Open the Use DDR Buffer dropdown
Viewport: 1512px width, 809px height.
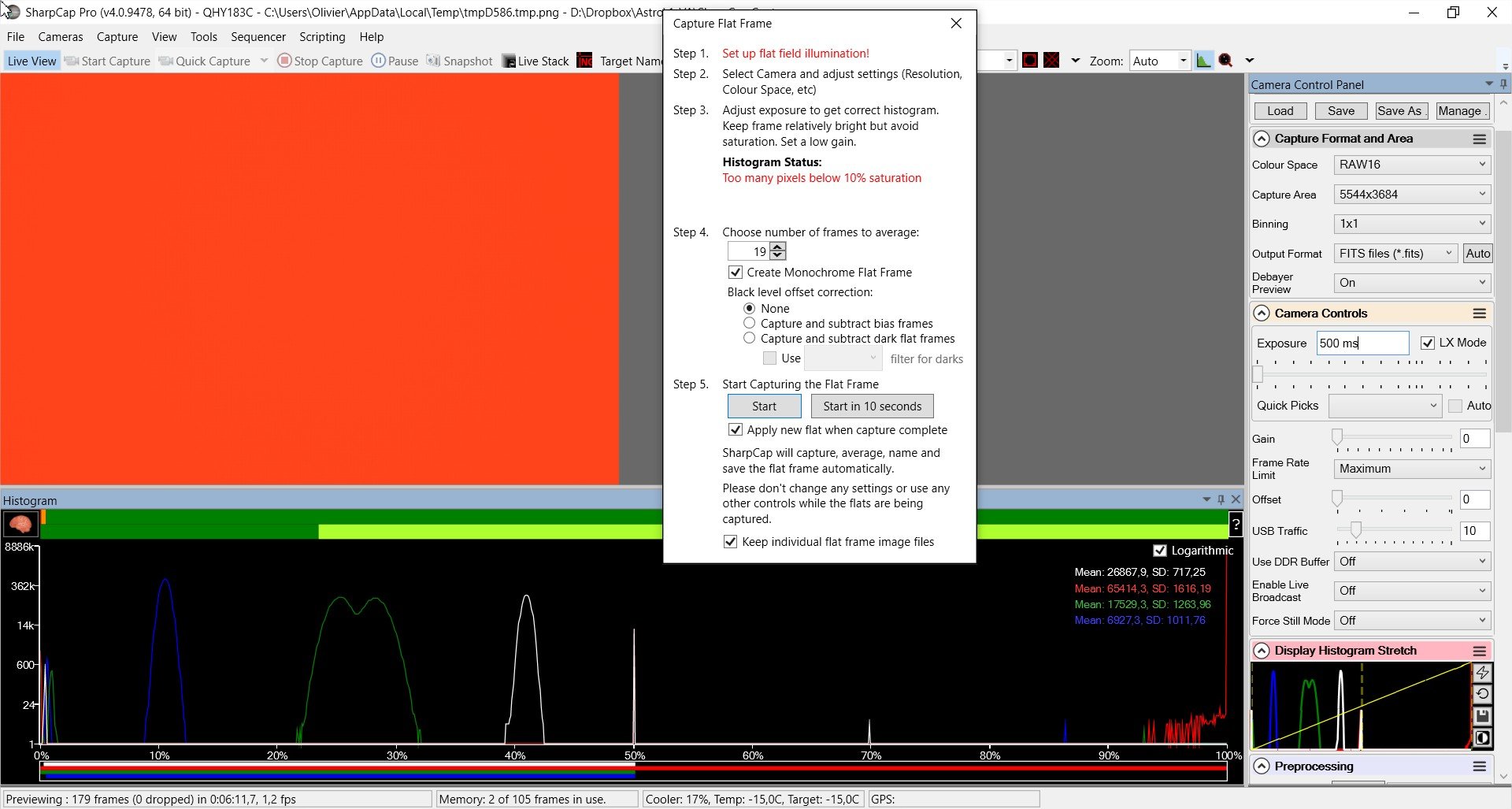pyautogui.click(x=1413, y=562)
